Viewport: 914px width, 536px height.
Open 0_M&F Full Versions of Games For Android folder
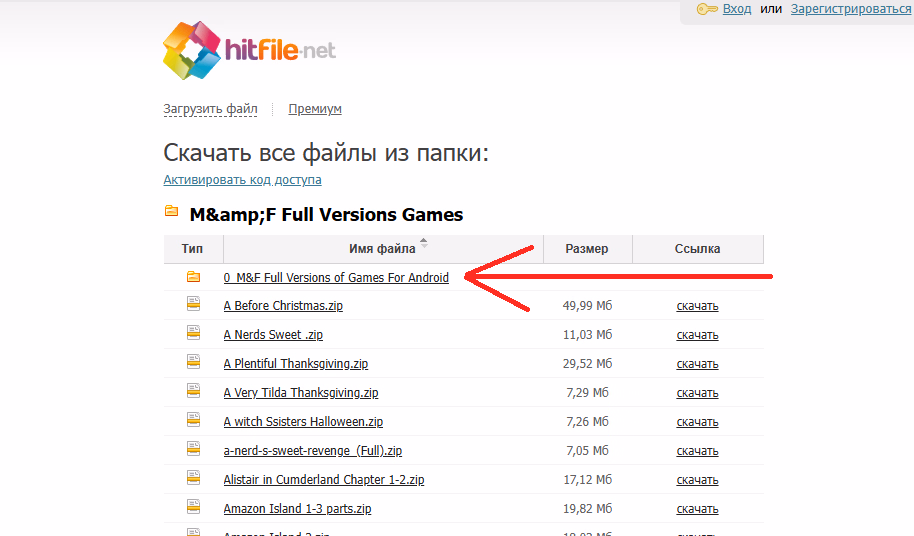[x=336, y=277]
